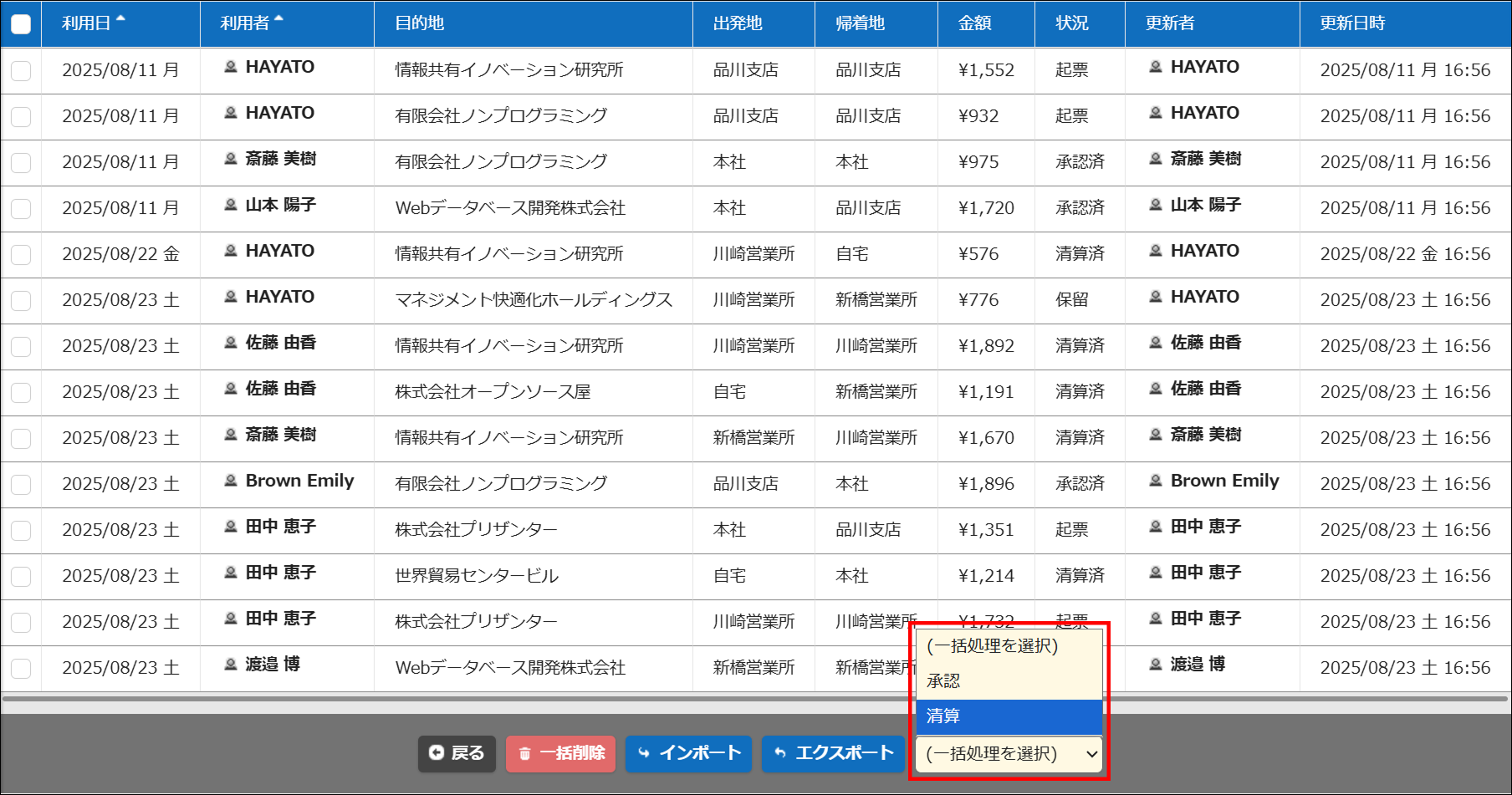Image resolution: width=1512 pixels, height=795 pixels.
Task: Click the arrow icon on インポート
Action: point(644,753)
